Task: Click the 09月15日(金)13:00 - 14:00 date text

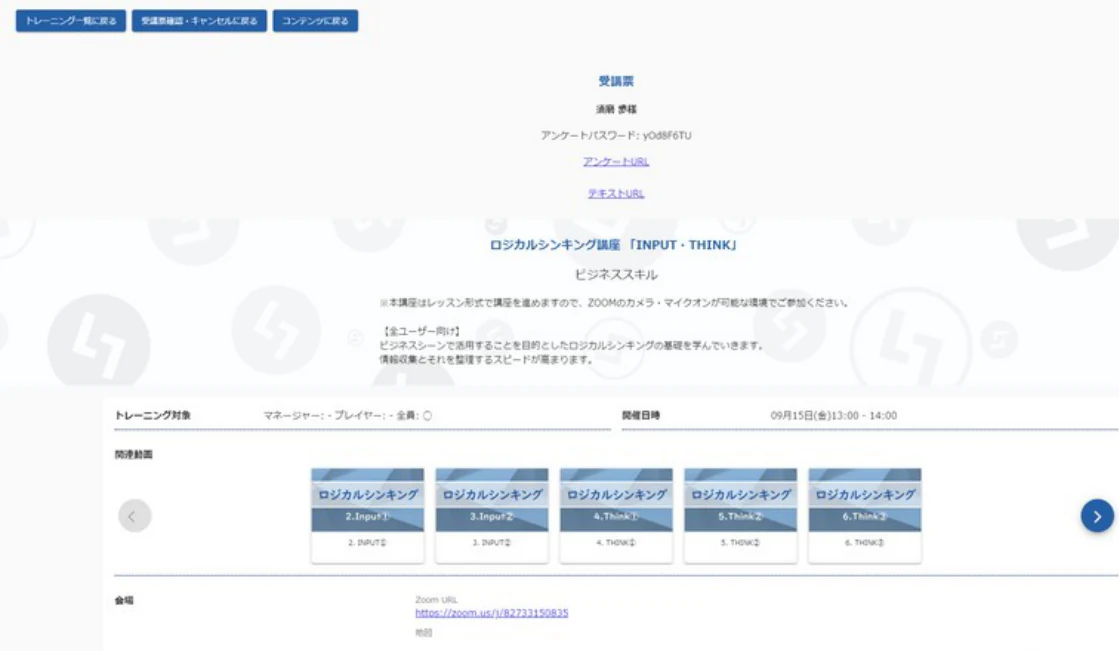Action: (834, 415)
